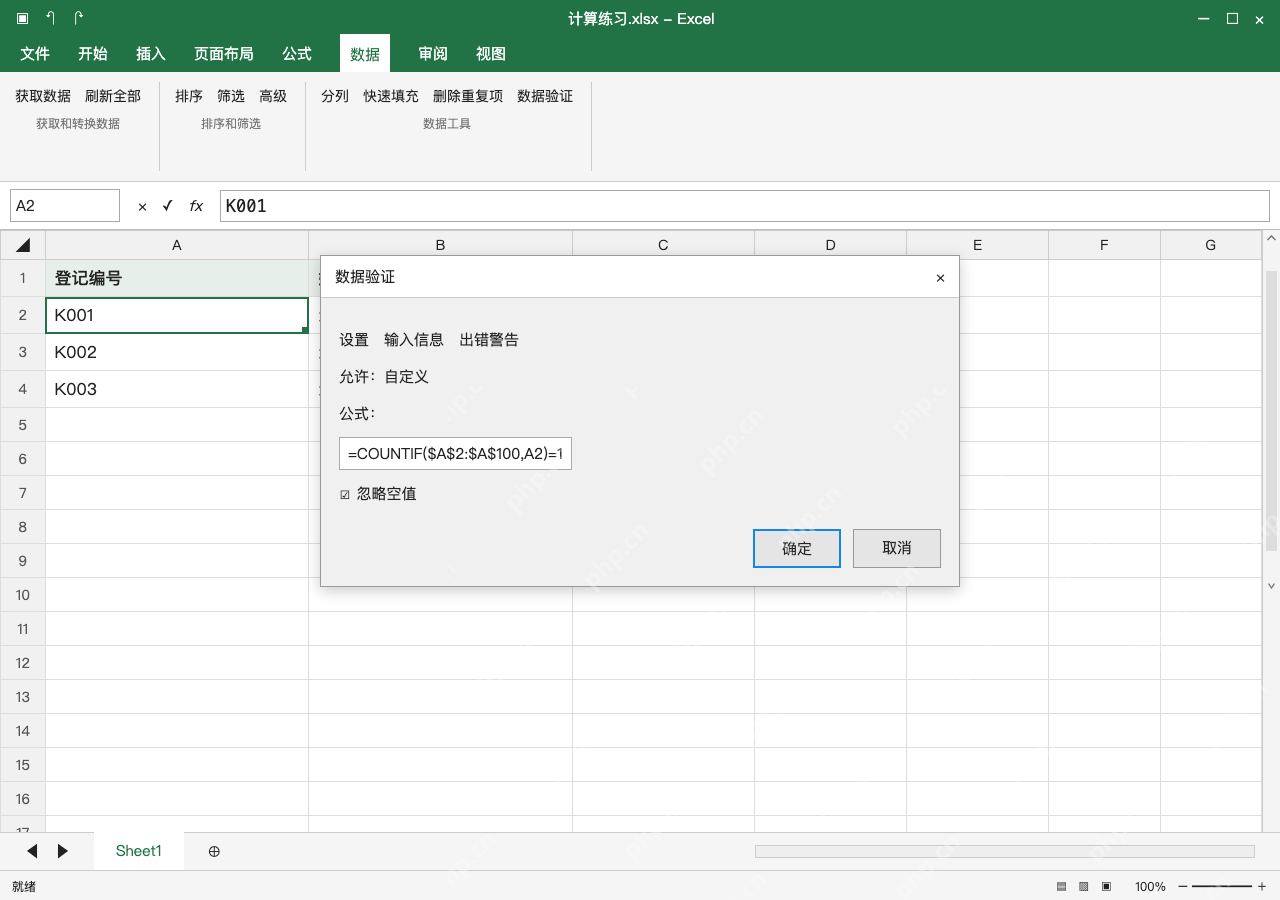This screenshot has width=1280, height=900.
Task: Select cell containing K003
Action: (177, 389)
